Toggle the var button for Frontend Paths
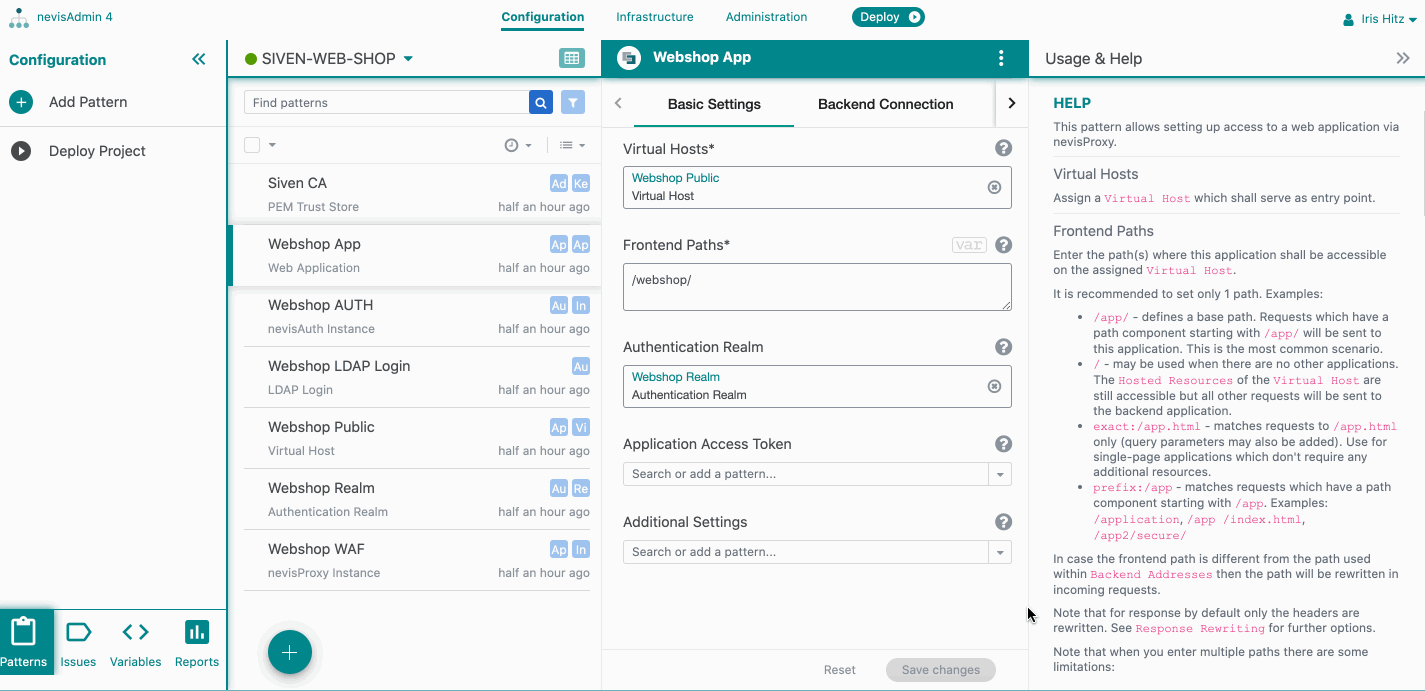This screenshot has width=1425, height=691. tap(968, 245)
